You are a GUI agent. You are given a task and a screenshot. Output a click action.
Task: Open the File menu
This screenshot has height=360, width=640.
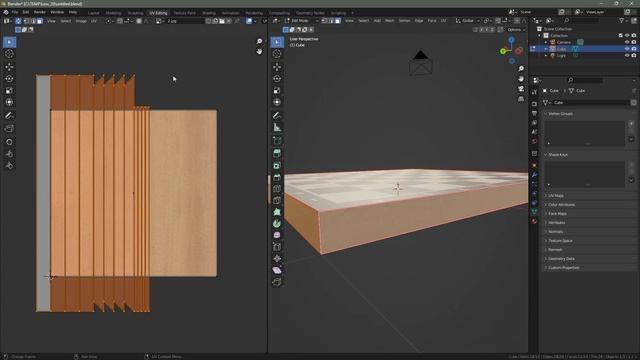pyautogui.click(x=15, y=12)
